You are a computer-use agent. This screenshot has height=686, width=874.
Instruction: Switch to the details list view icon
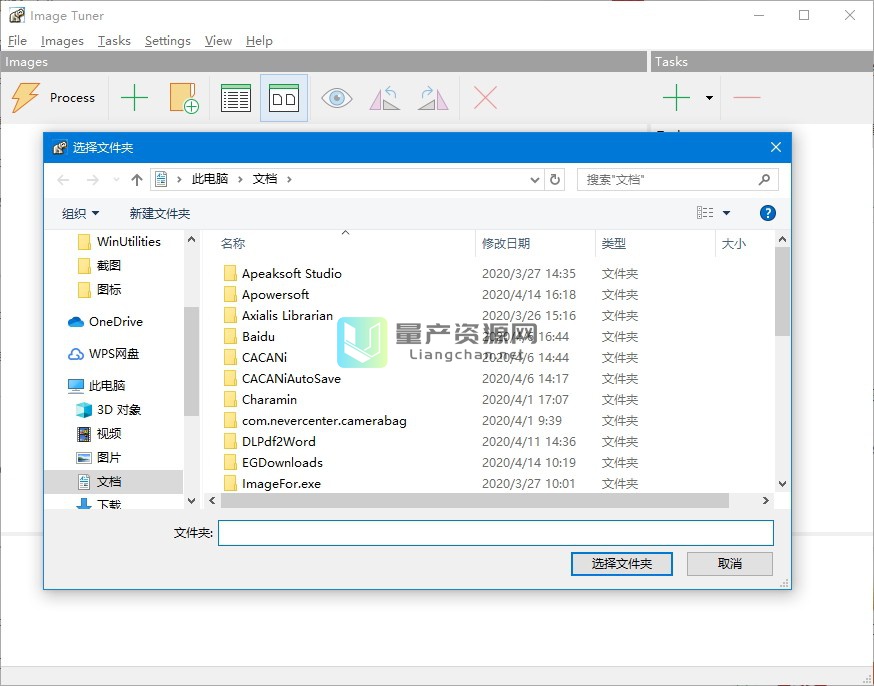coord(236,98)
